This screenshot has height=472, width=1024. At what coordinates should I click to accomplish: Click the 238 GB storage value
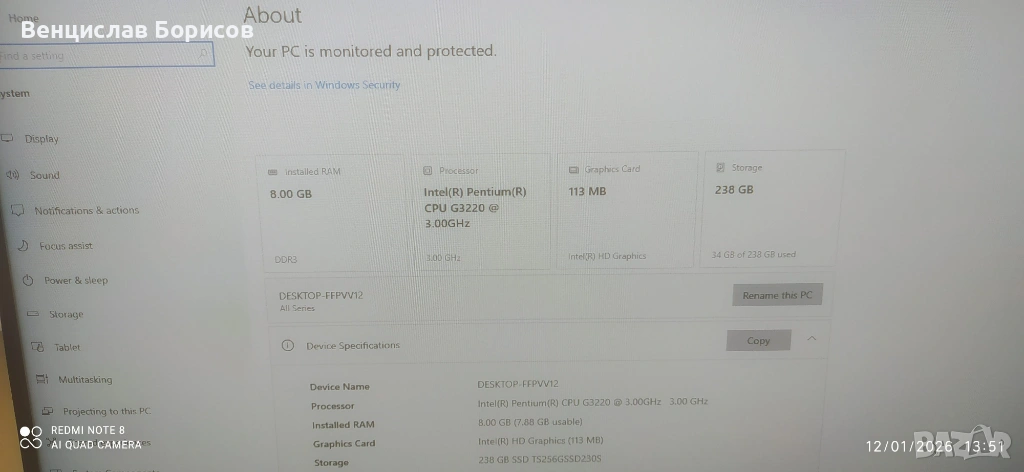[x=734, y=190]
